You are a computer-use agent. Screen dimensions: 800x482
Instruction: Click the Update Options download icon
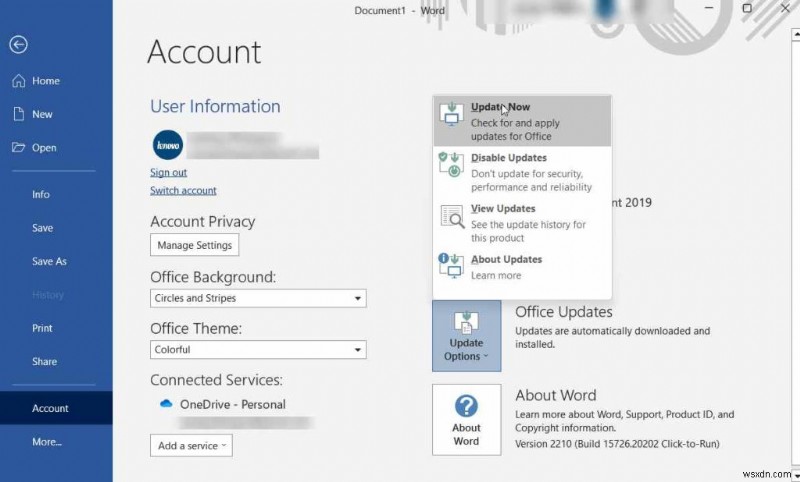(466, 323)
